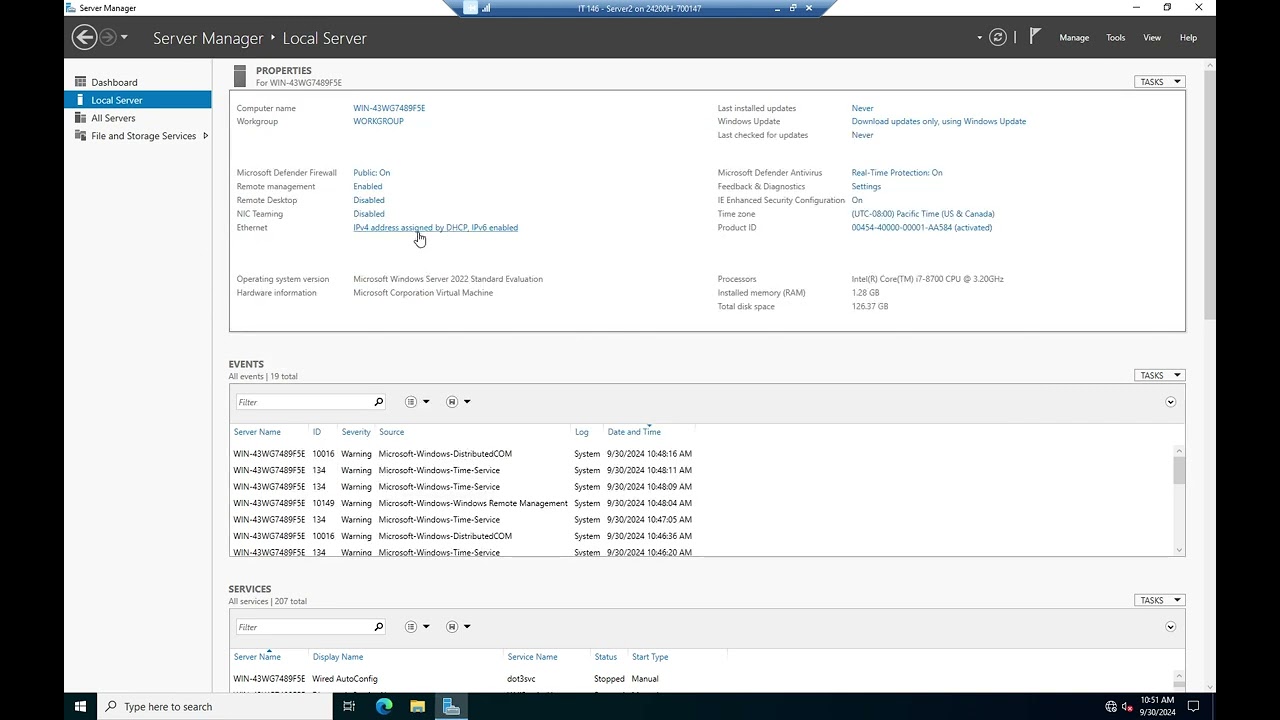Viewport: 1280px width, 720px height.
Task: Click Real-Time Protection: On link
Action: click(896, 173)
